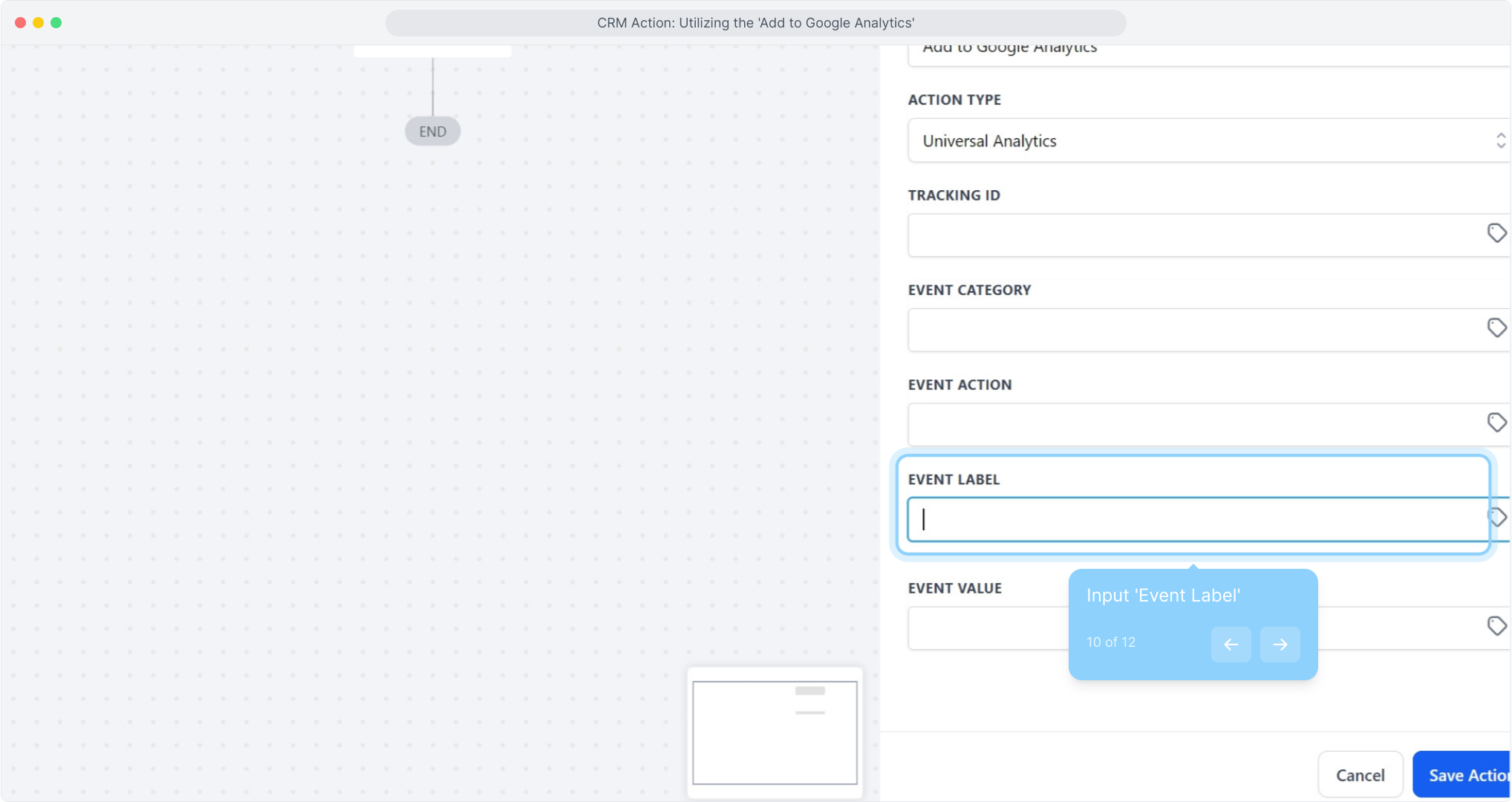Click the Event Action tag icon

coord(1496,423)
